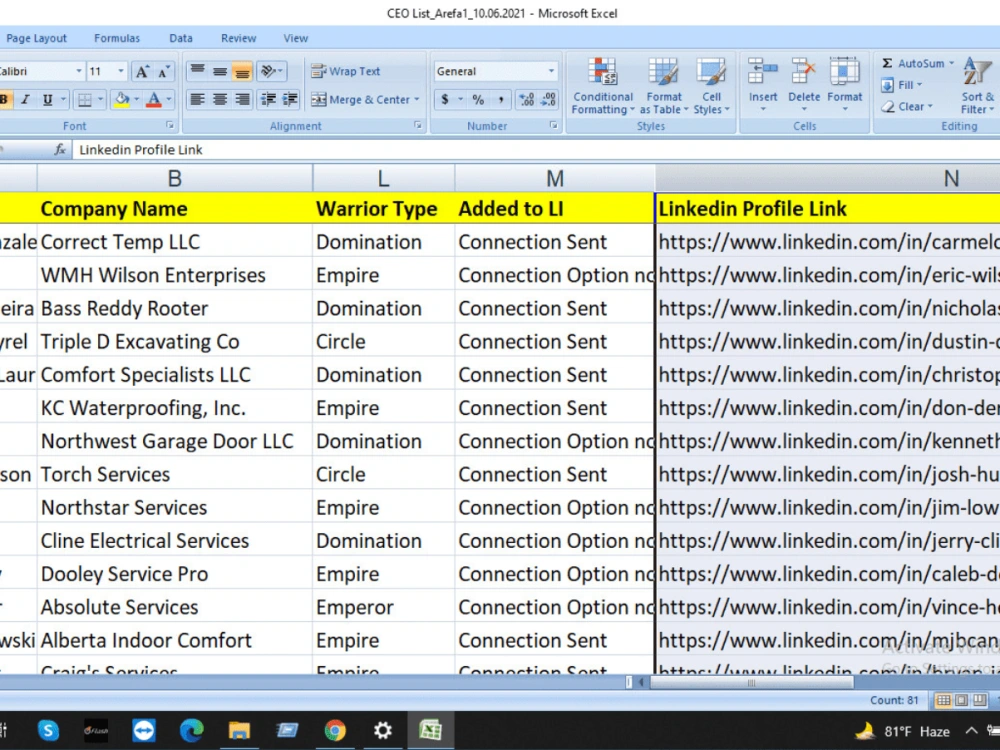
Task: Apply Percent Style
Action: (478, 99)
